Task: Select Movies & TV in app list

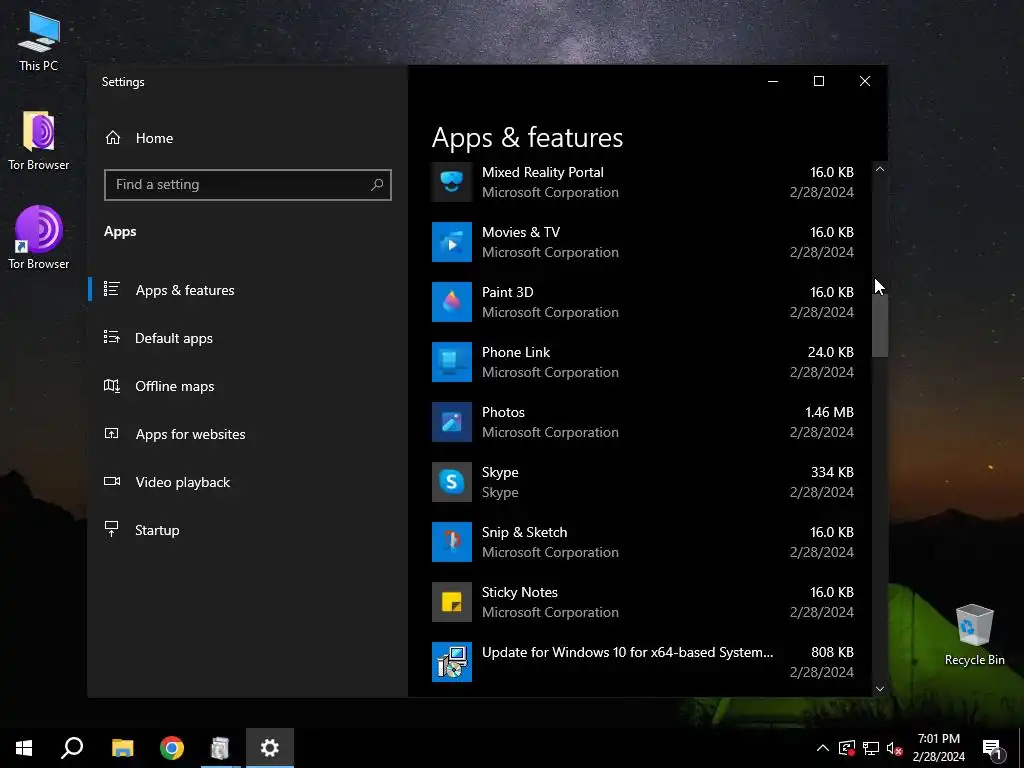Action: coord(520,232)
